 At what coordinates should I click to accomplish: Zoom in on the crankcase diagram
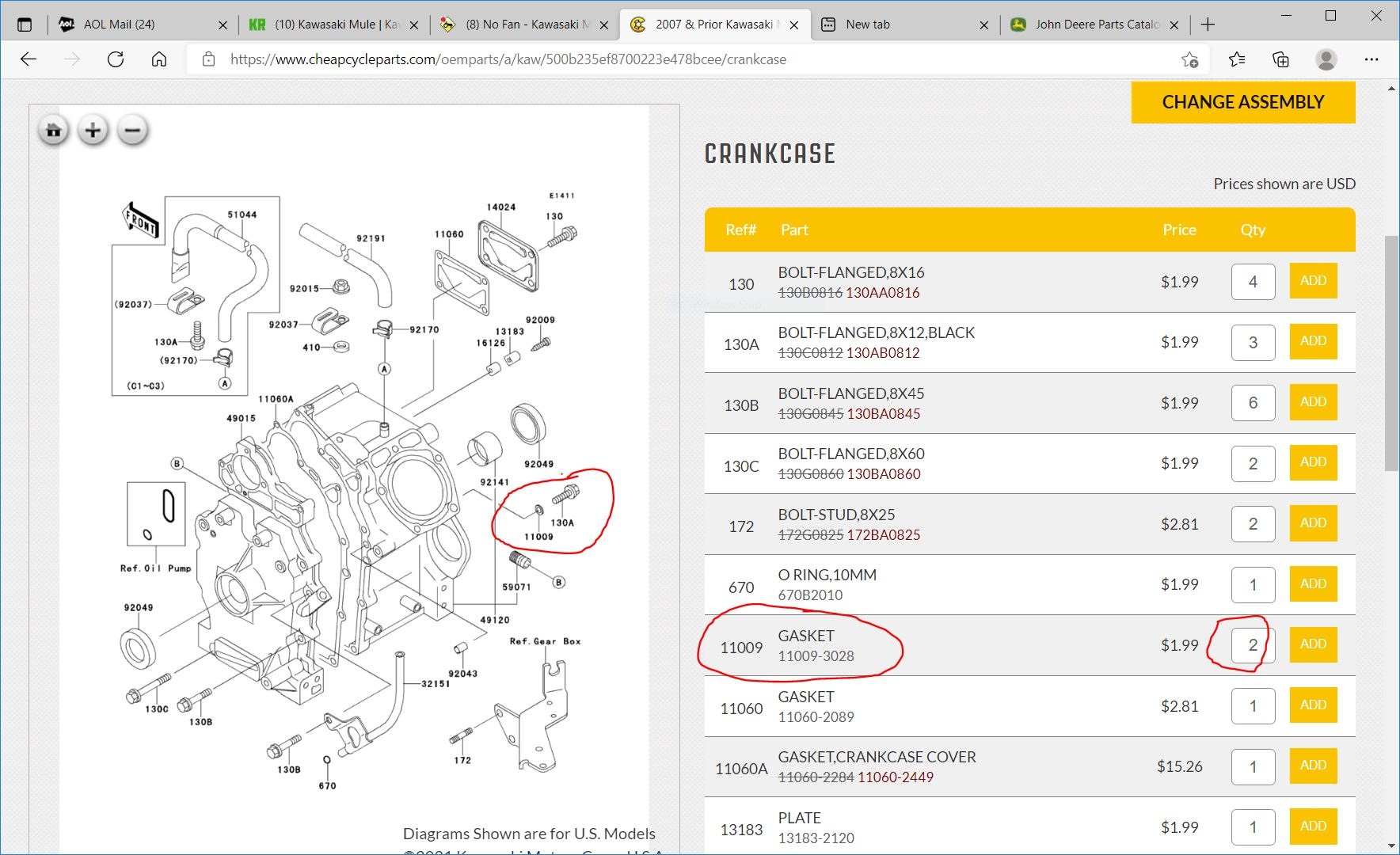(93, 130)
